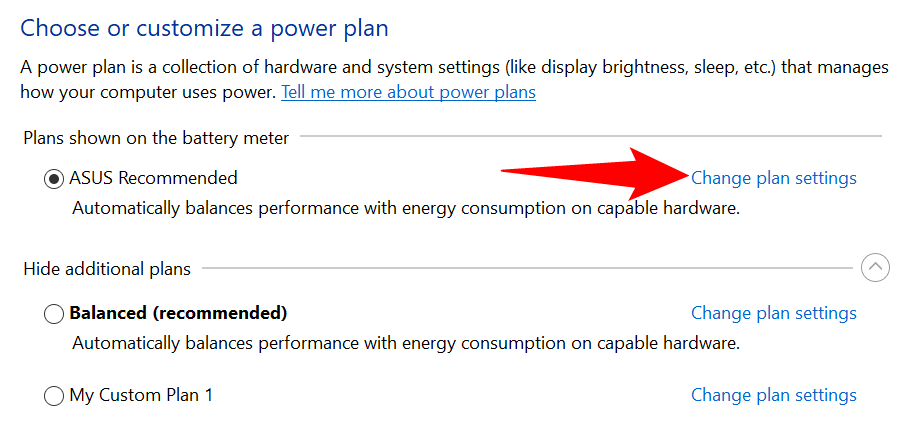Open the Tell me more about power plans link

408,92
